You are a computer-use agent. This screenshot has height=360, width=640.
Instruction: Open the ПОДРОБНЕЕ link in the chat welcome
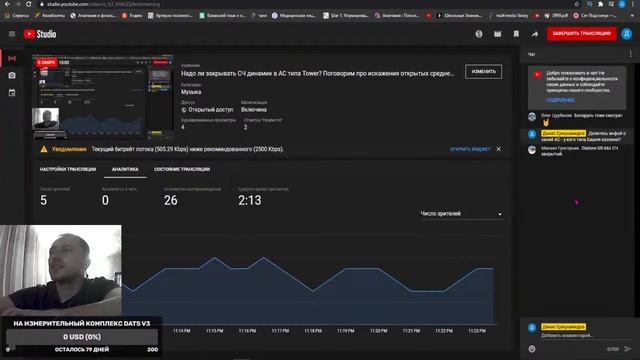click(560, 100)
